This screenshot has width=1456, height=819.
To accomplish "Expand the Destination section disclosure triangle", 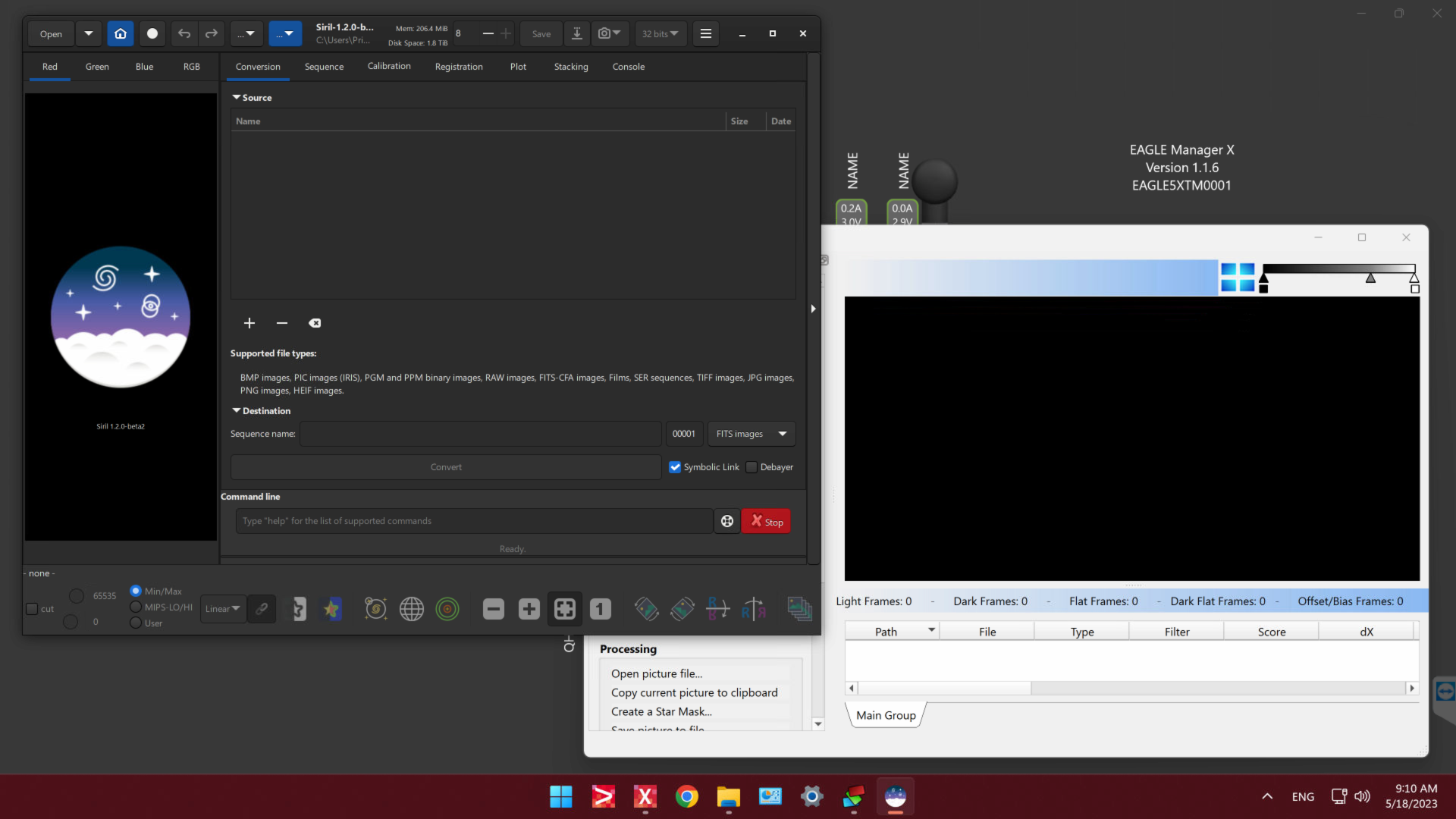I will click(x=237, y=411).
